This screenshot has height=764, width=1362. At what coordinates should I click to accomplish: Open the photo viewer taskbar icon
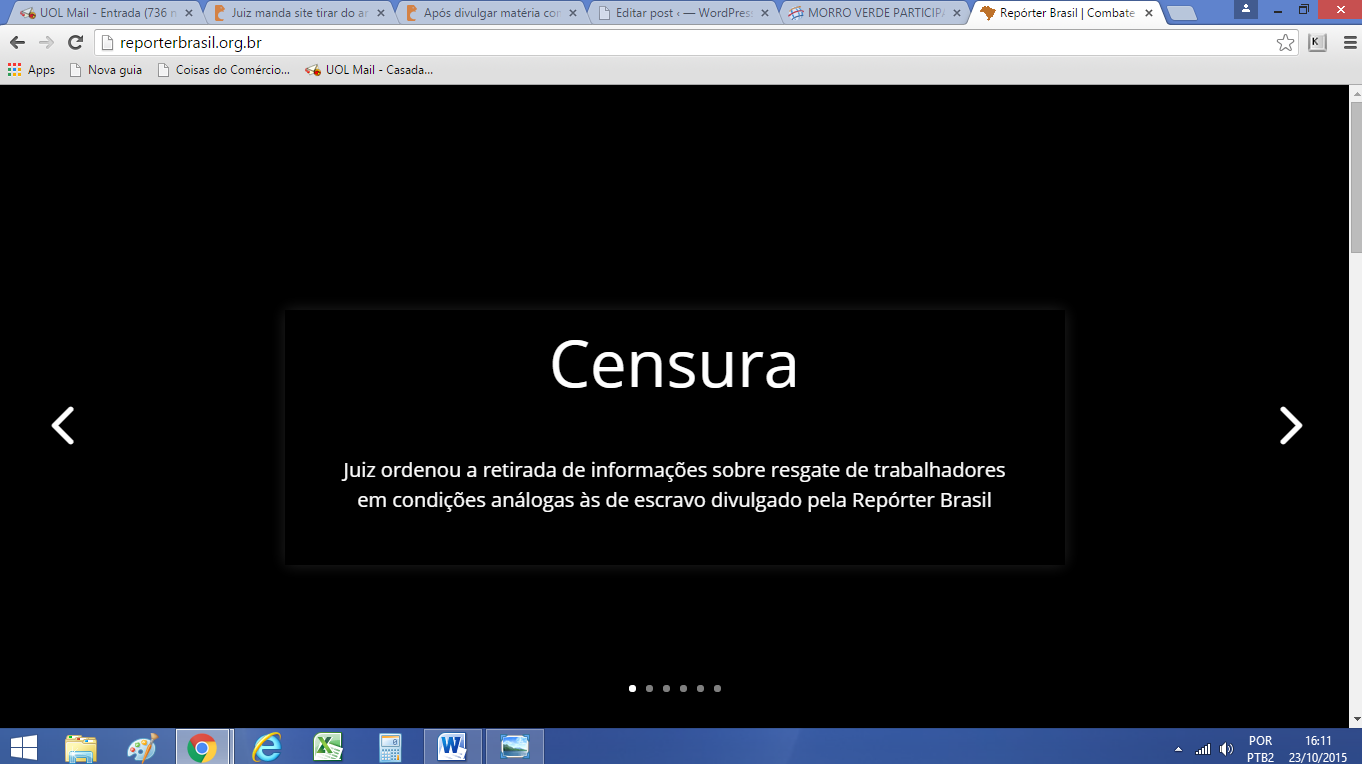tap(515, 747)
